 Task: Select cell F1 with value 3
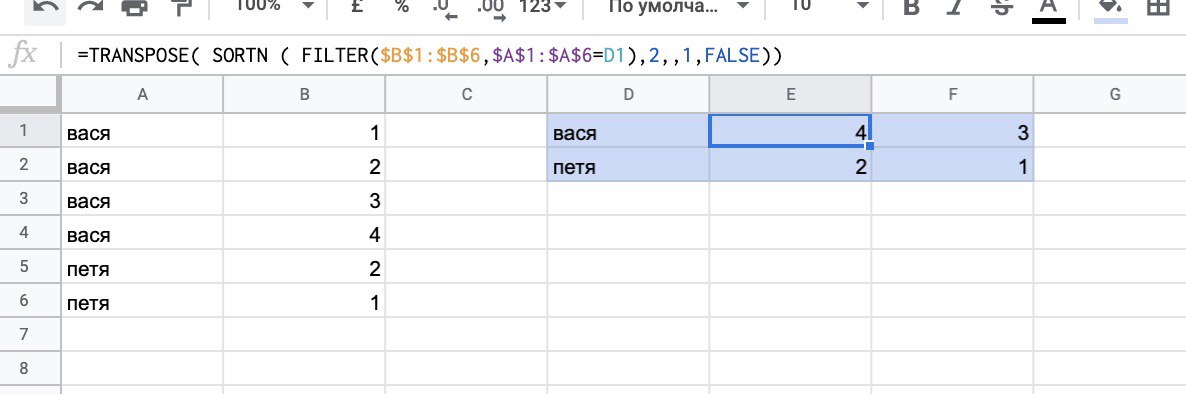(x=952, y=130)
